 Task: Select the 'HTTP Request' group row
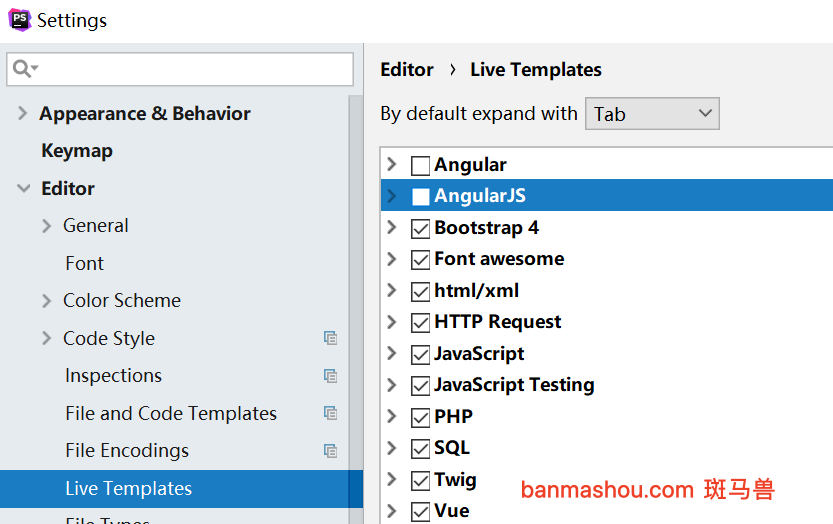607,322
